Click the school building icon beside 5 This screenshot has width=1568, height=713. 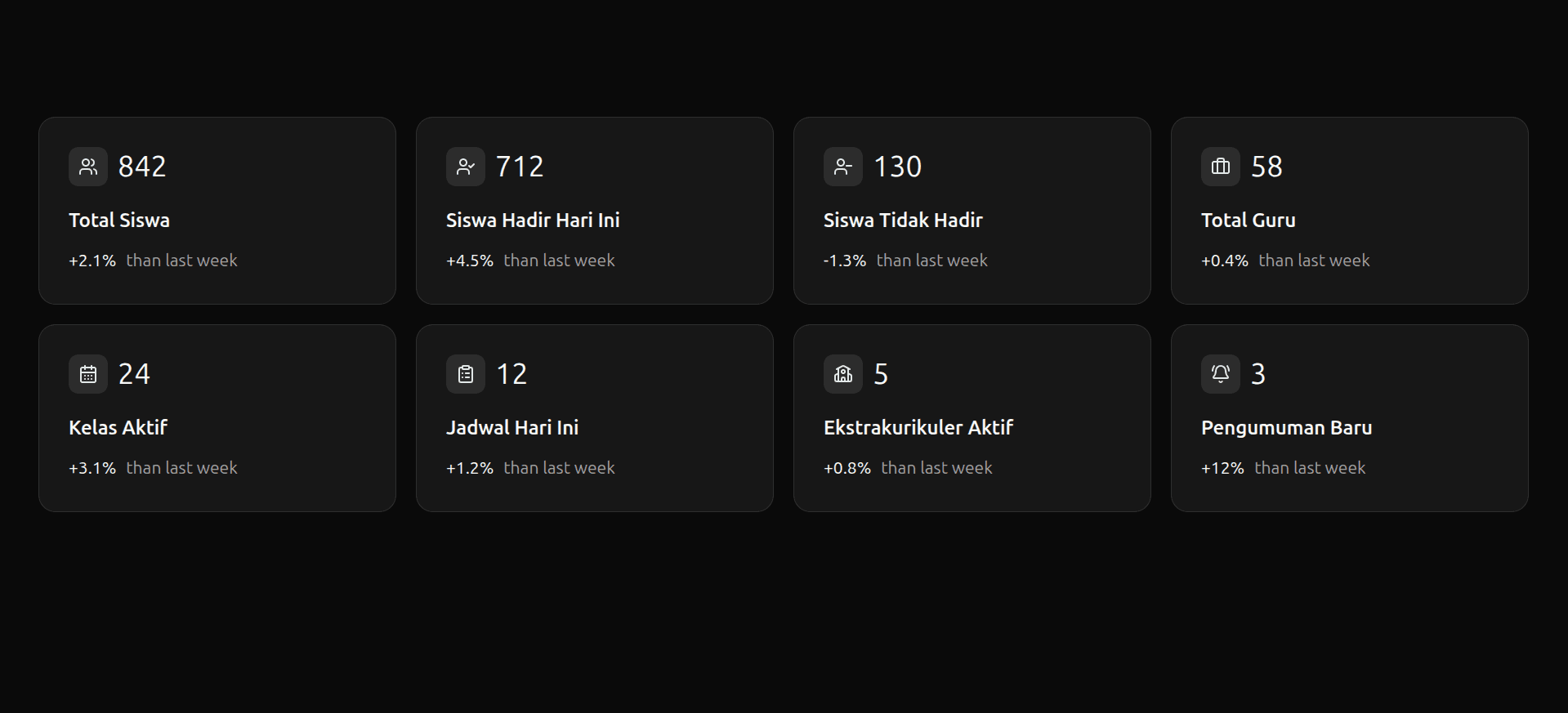coord(843,374)
